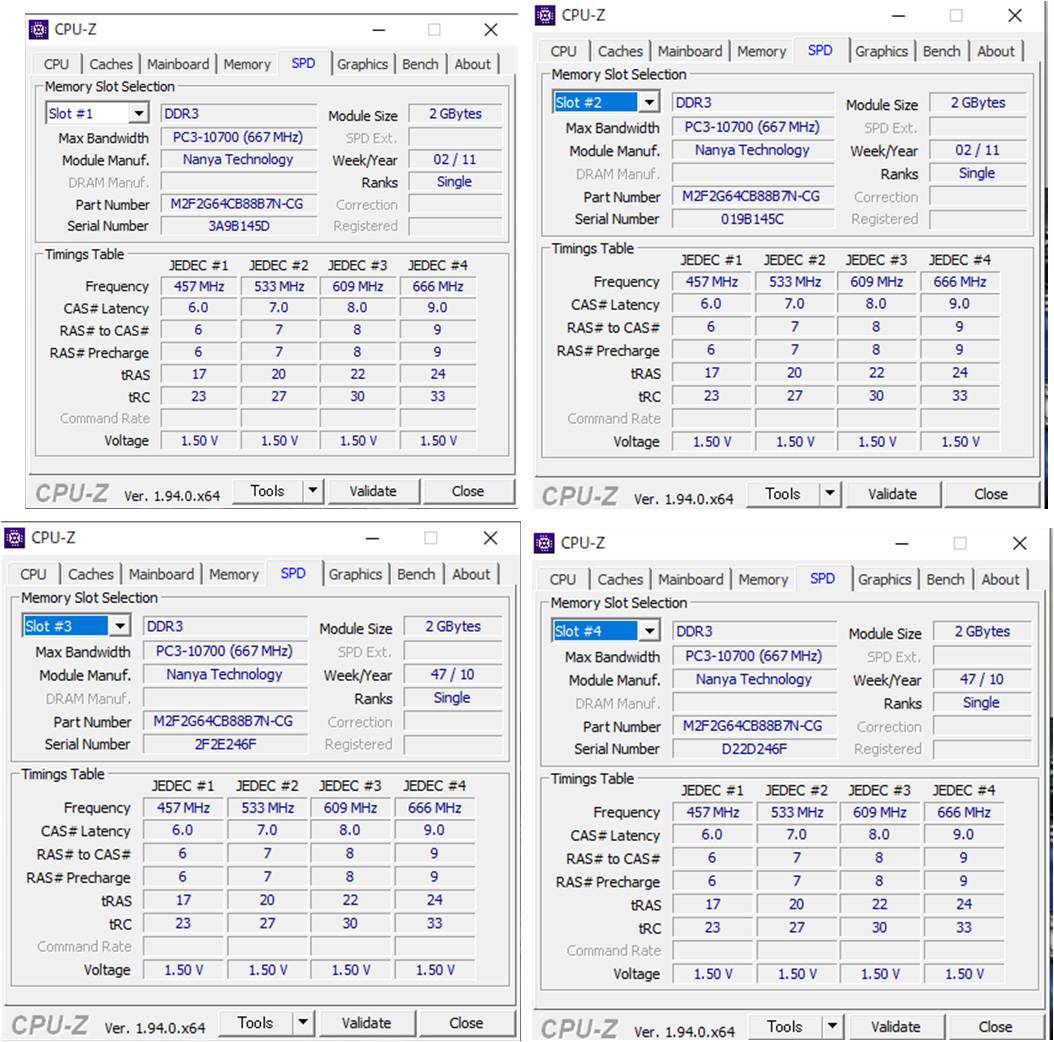
Task: Expand Tools dropdown arrow in Slot #1 window
Action: pyautogui.click(x=313, y=491)
